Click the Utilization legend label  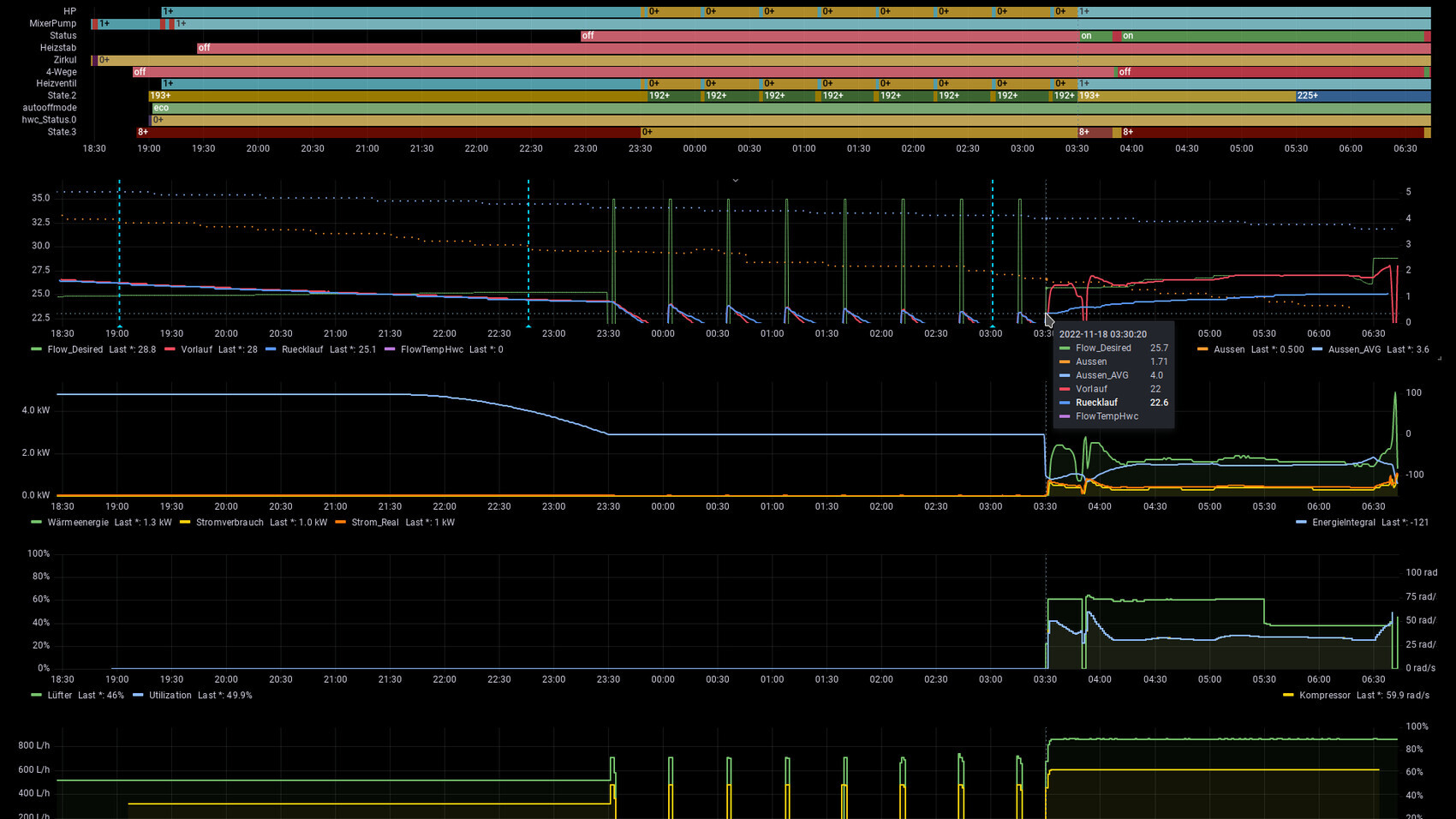coord(170,696)
